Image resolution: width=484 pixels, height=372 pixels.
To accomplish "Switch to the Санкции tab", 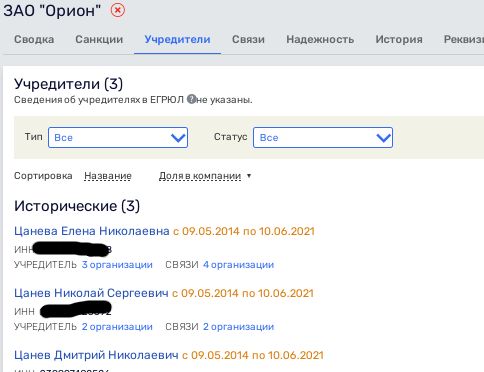I will (99, 39).
